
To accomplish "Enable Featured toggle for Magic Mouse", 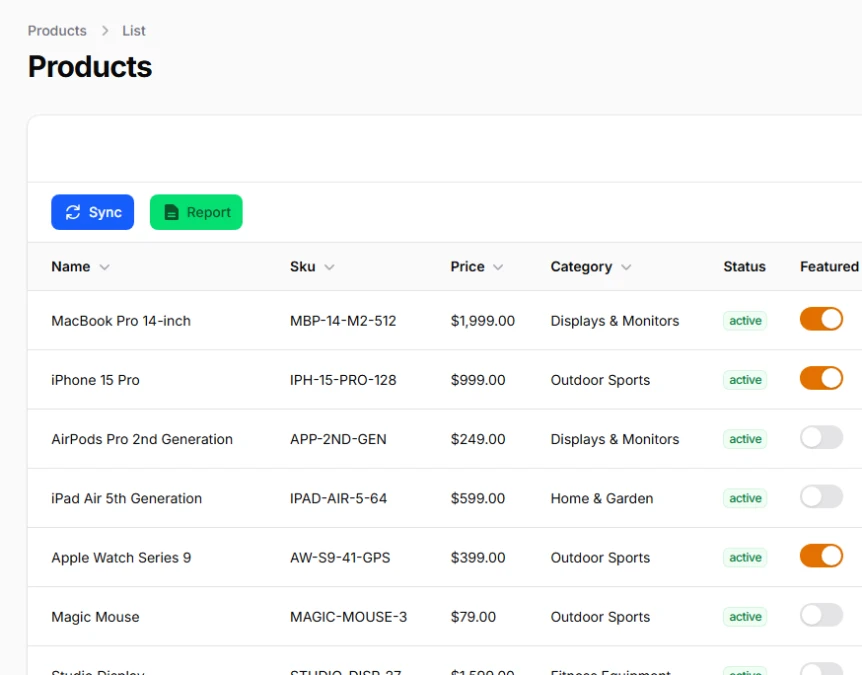I will pyautogui.click(x=821, y=615).
